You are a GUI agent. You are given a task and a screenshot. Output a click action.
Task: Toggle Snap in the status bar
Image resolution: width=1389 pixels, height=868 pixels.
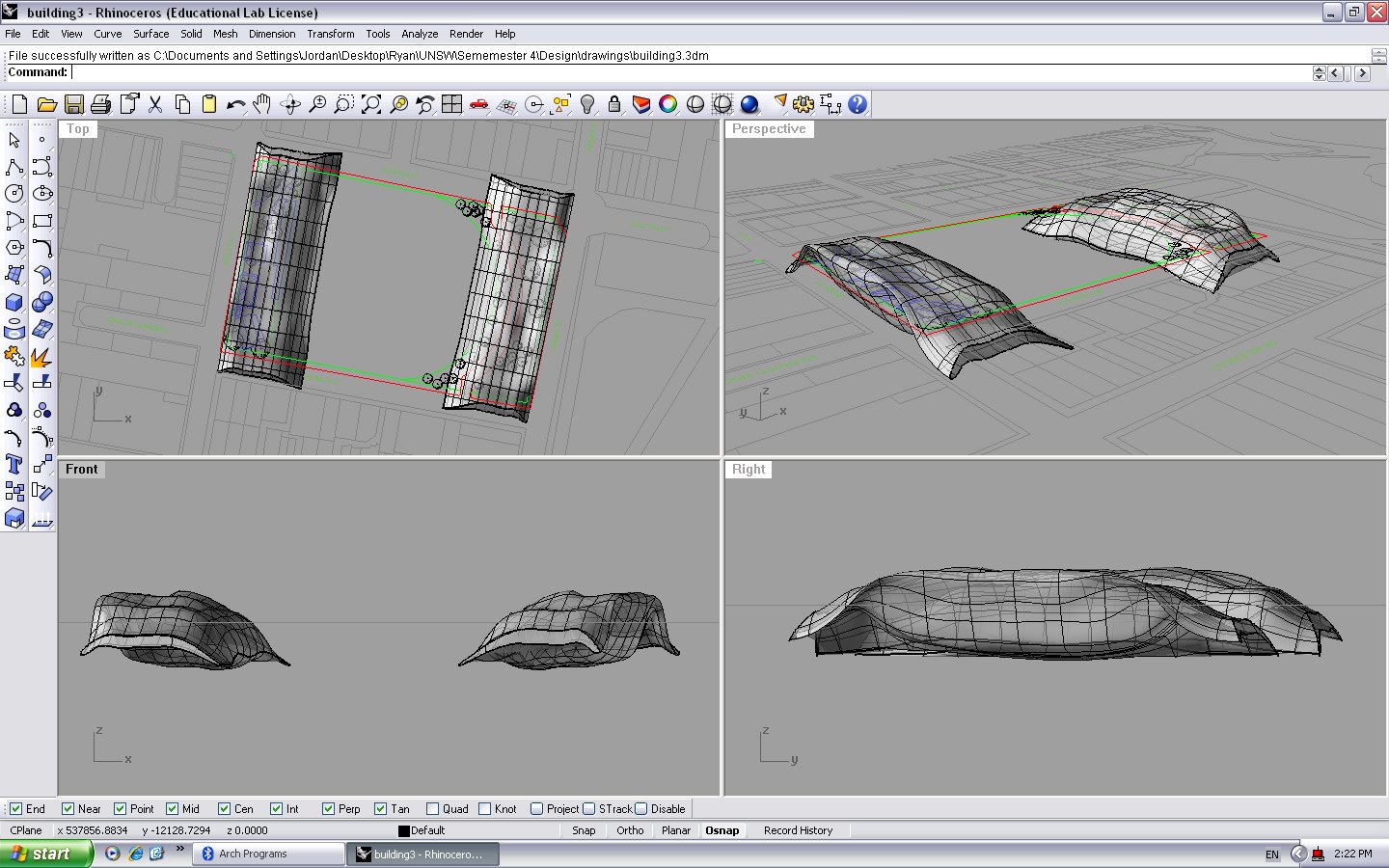584,830
